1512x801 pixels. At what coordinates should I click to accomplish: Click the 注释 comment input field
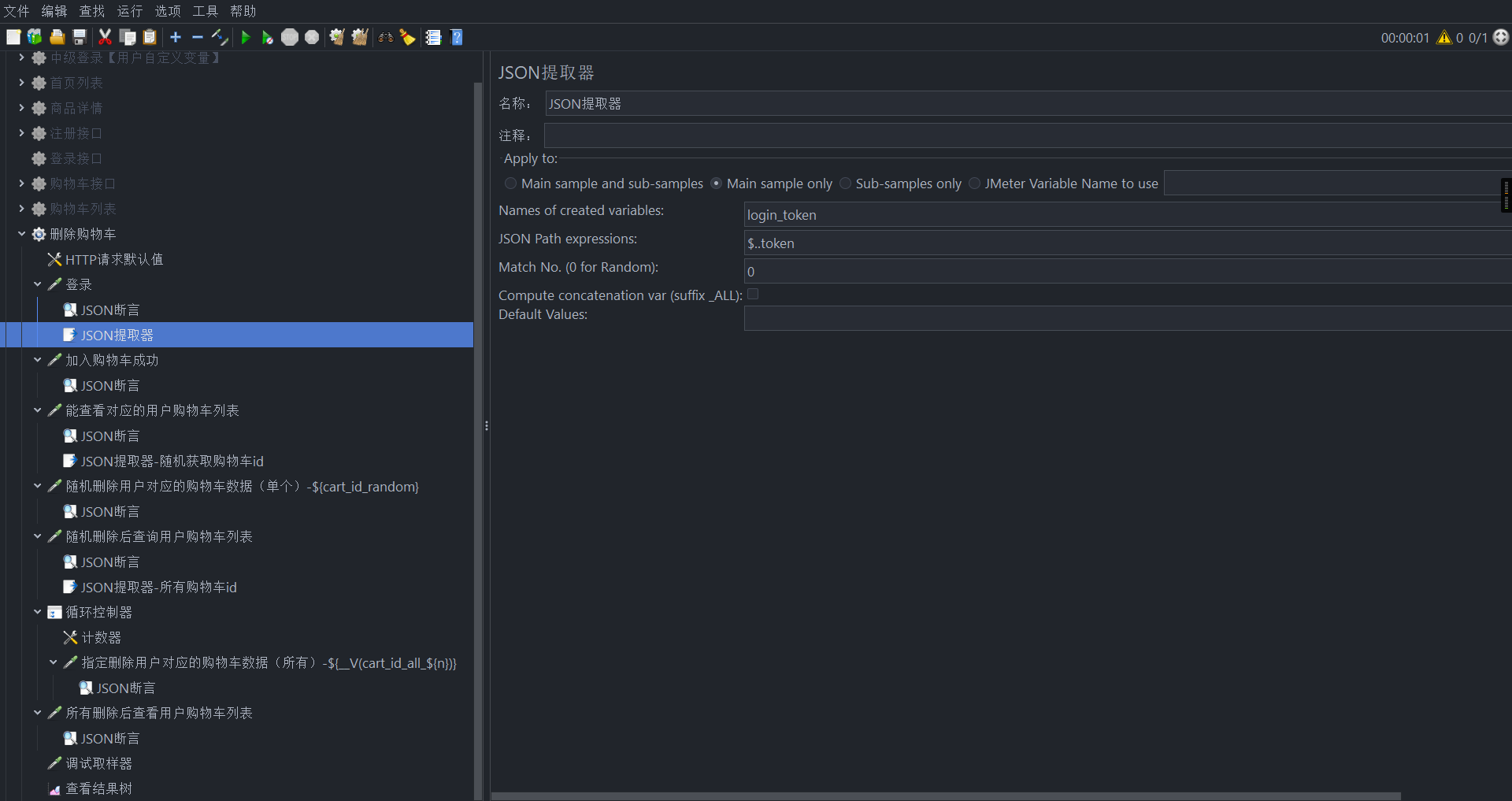[1028, 135]
